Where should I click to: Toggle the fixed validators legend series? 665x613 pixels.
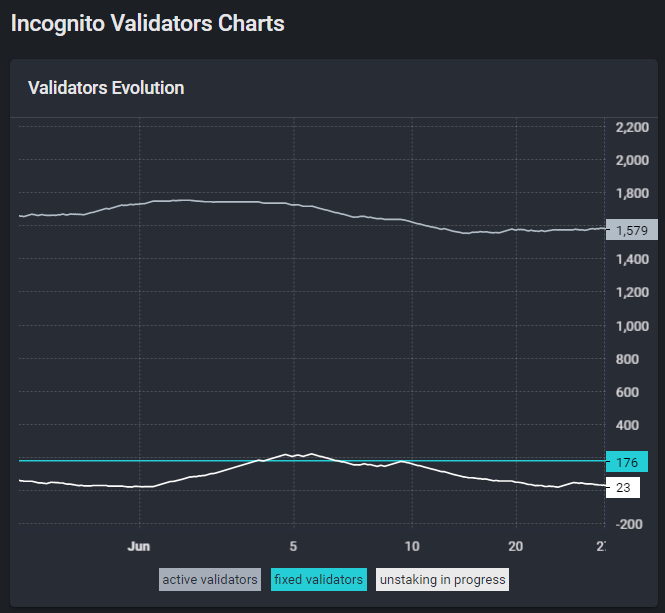tap(319, 579)
